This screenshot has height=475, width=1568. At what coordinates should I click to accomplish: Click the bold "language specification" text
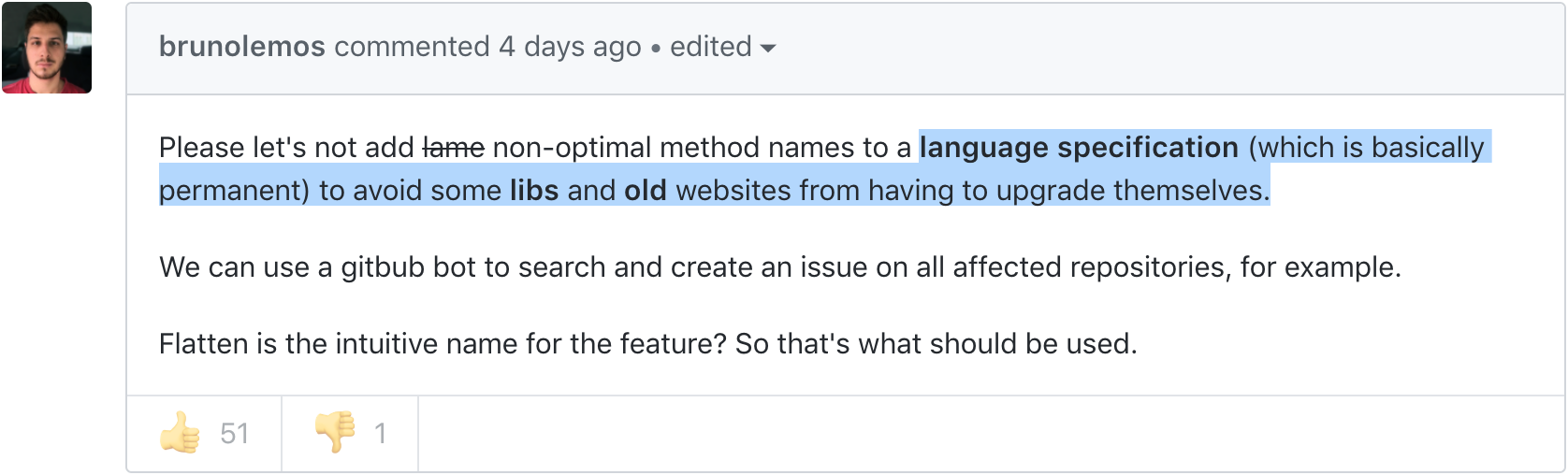(1079, 148)
